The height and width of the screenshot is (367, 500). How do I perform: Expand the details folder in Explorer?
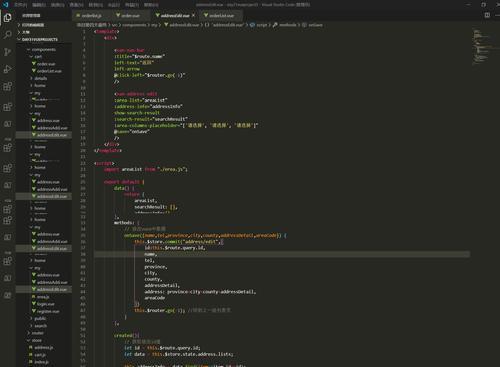[x=40, y=78]
